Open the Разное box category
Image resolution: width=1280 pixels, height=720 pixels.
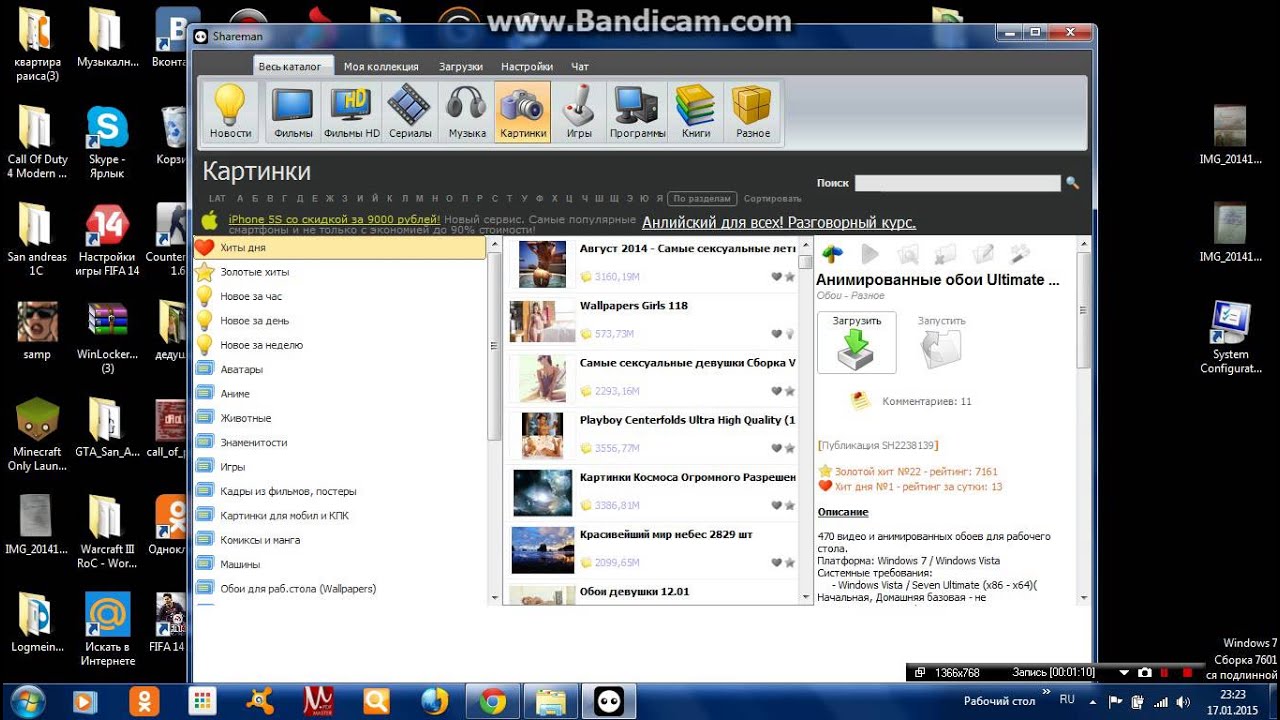[753, 111]
